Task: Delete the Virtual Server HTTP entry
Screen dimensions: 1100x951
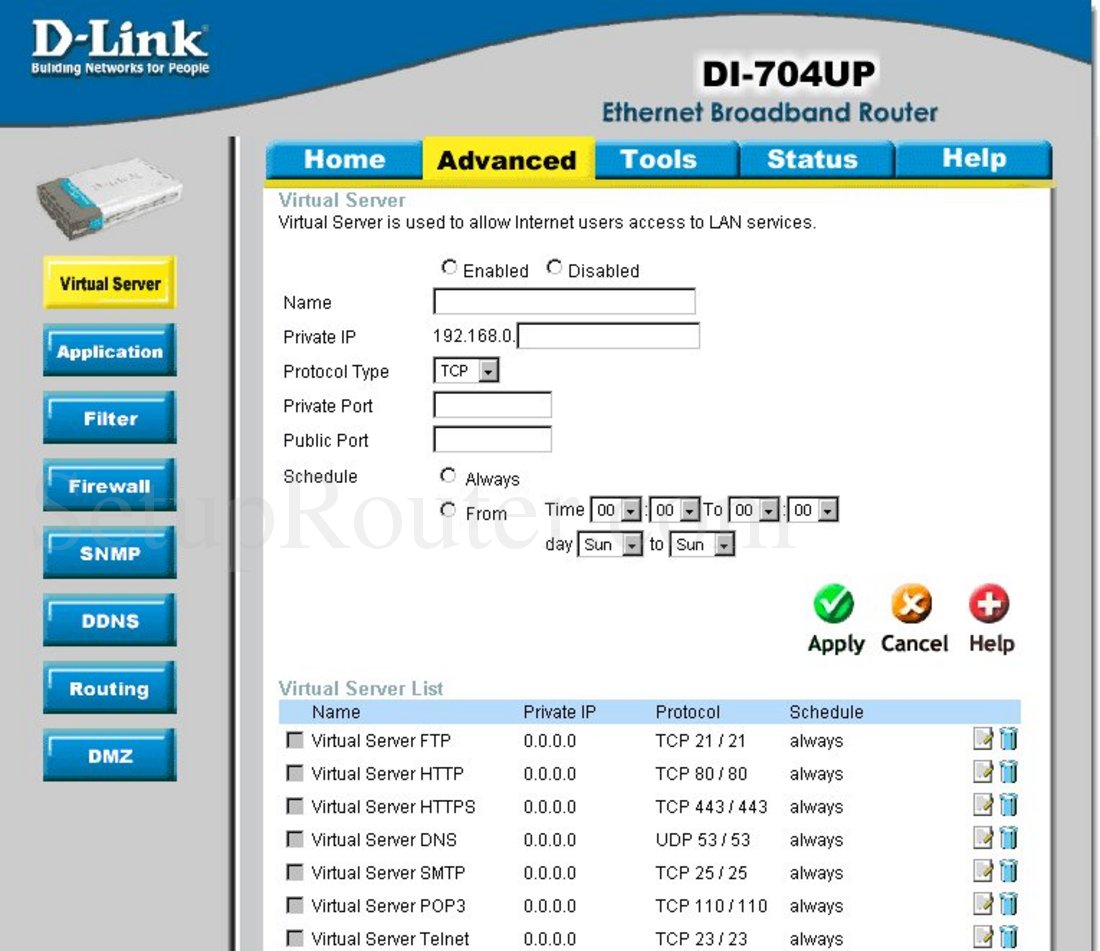Action: (x=1009, y=772)
